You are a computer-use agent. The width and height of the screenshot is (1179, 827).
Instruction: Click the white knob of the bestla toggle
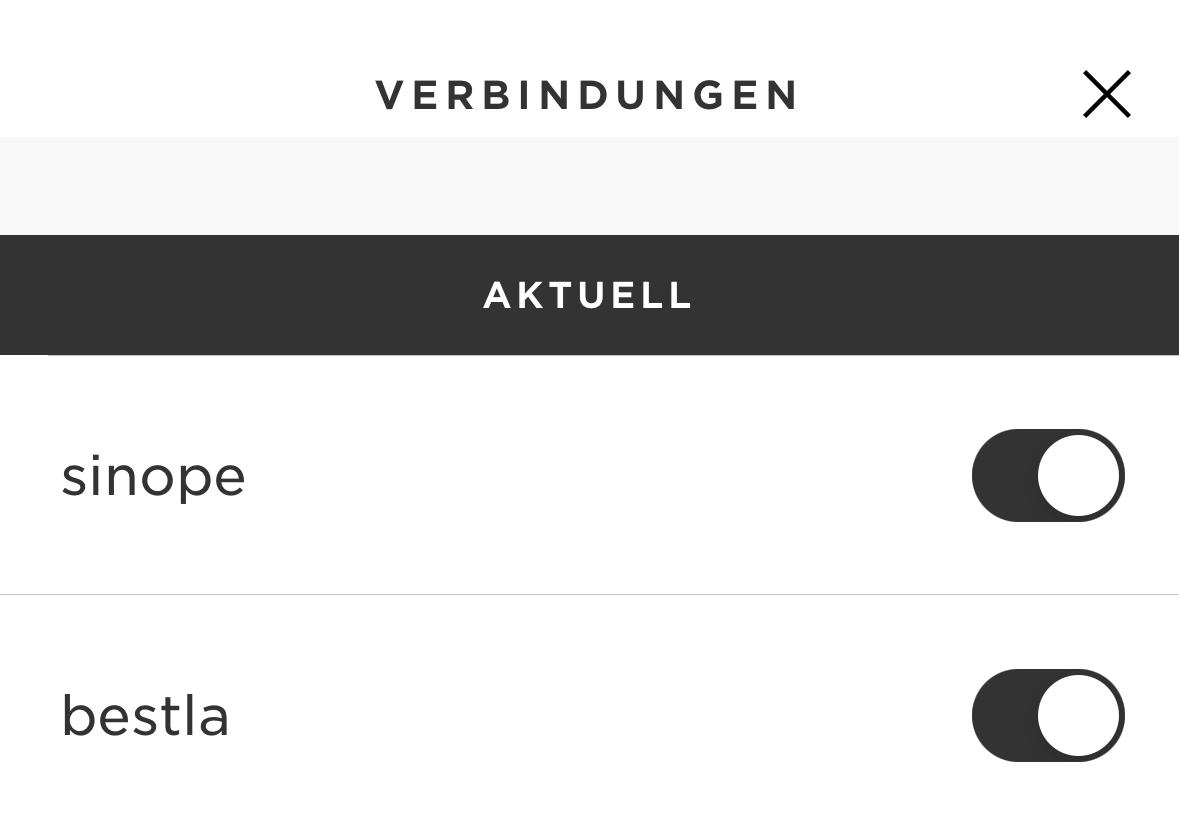tap(1079, 715)
